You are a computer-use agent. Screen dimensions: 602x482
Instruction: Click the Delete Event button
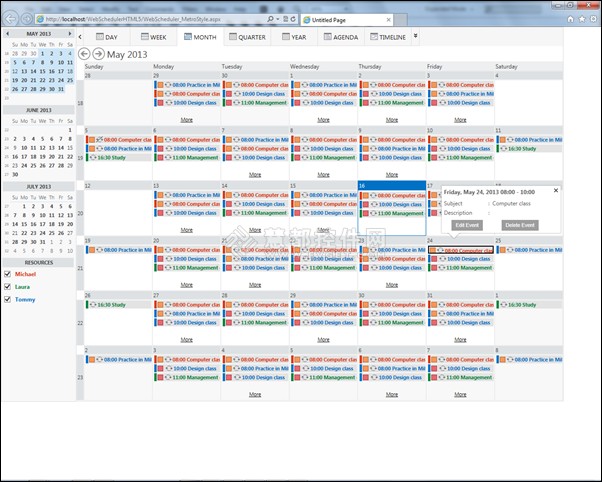click(520, 225)
